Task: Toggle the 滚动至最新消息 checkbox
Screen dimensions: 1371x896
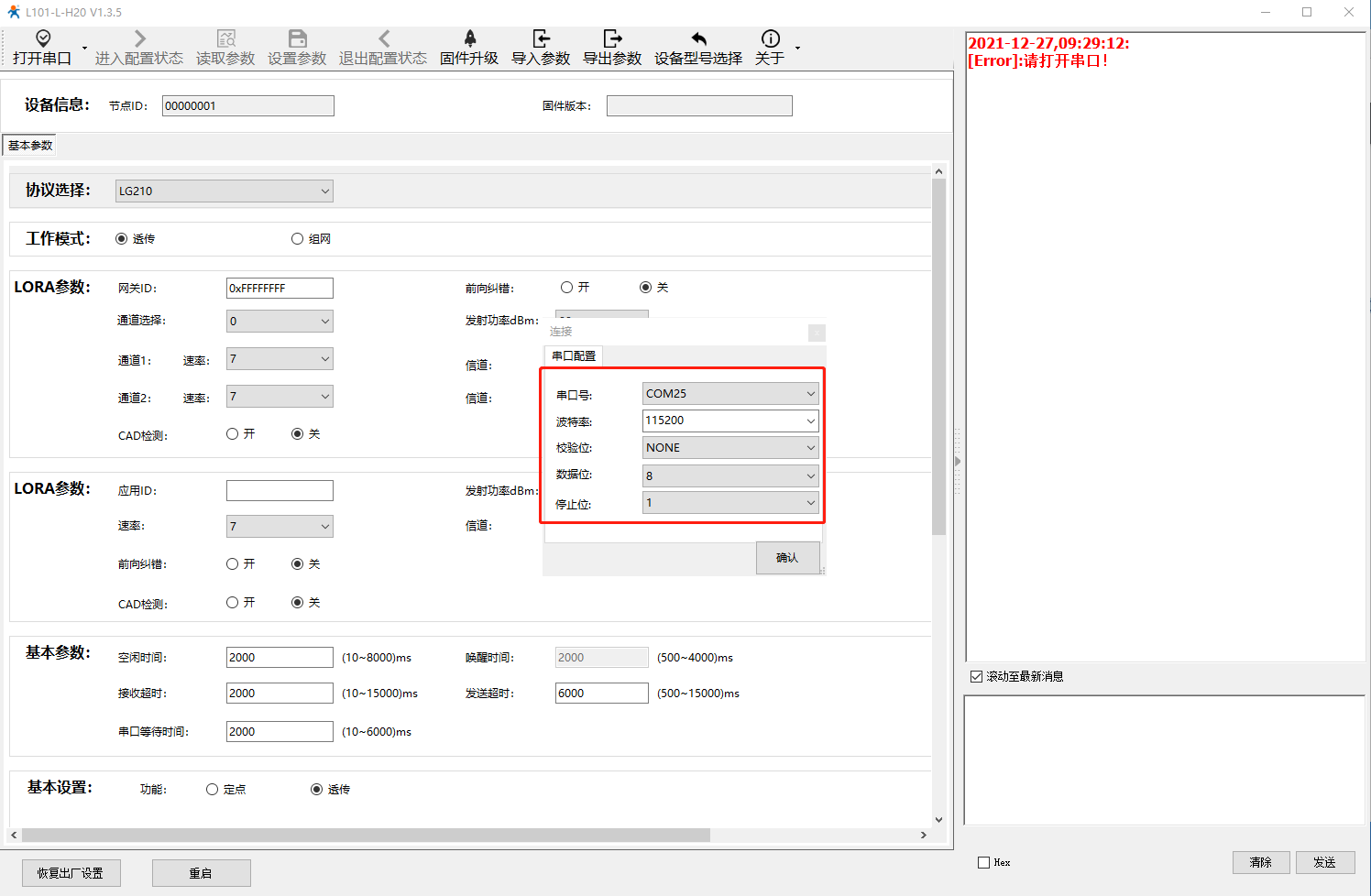Action: (x=976, y=677)
